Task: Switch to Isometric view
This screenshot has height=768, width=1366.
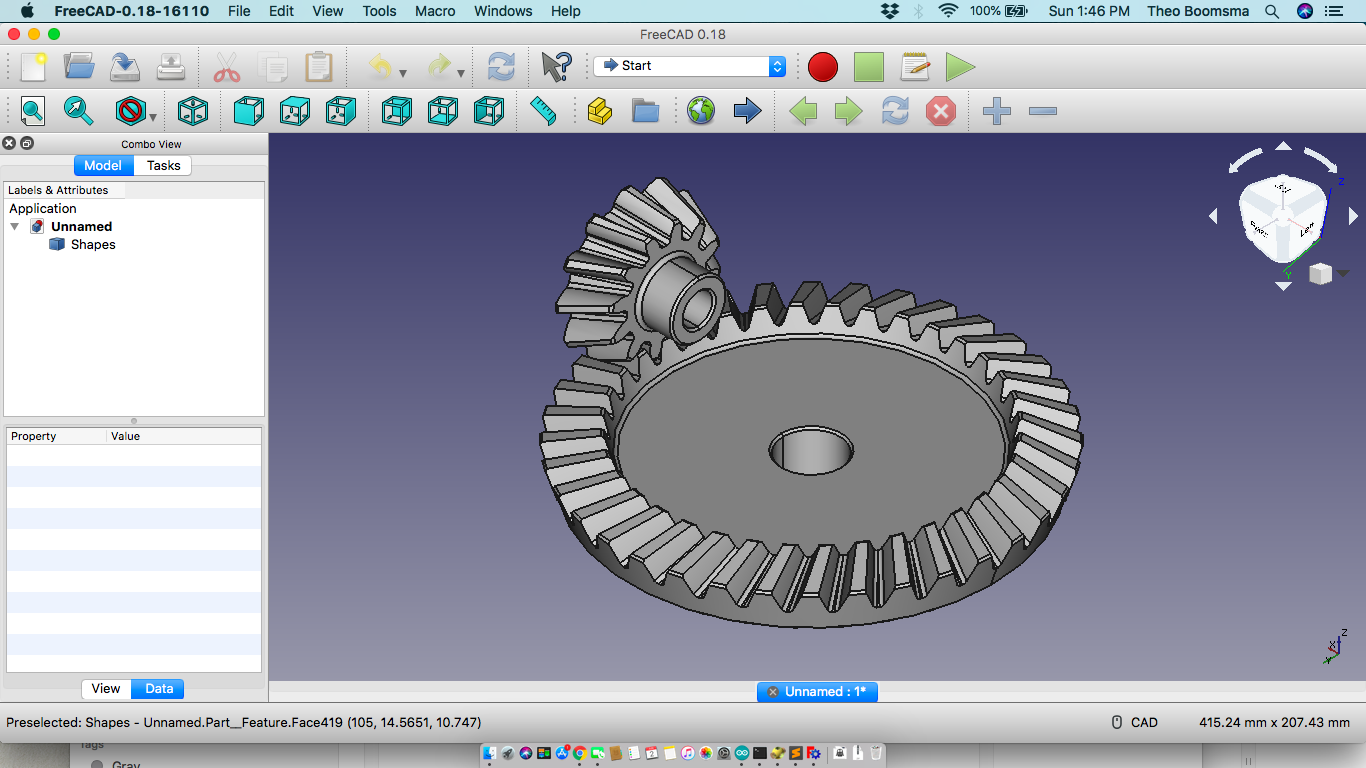Action: [x=193, y=111]
